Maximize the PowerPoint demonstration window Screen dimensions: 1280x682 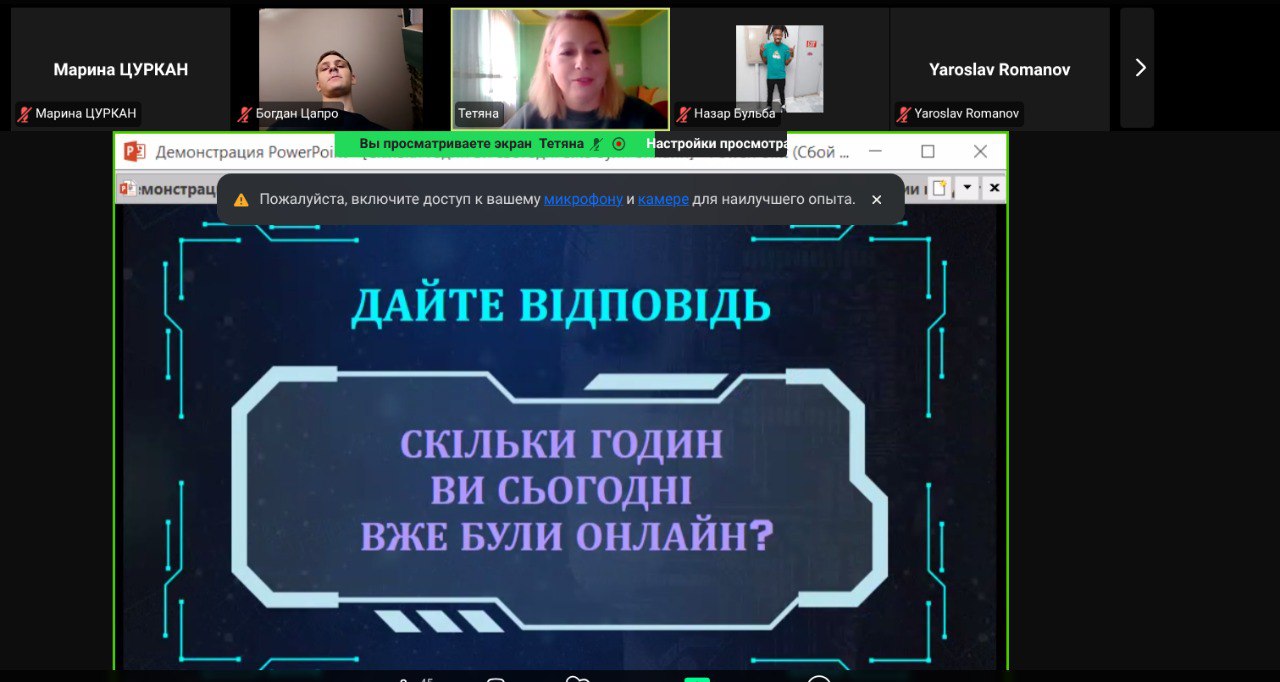(928, 152)
